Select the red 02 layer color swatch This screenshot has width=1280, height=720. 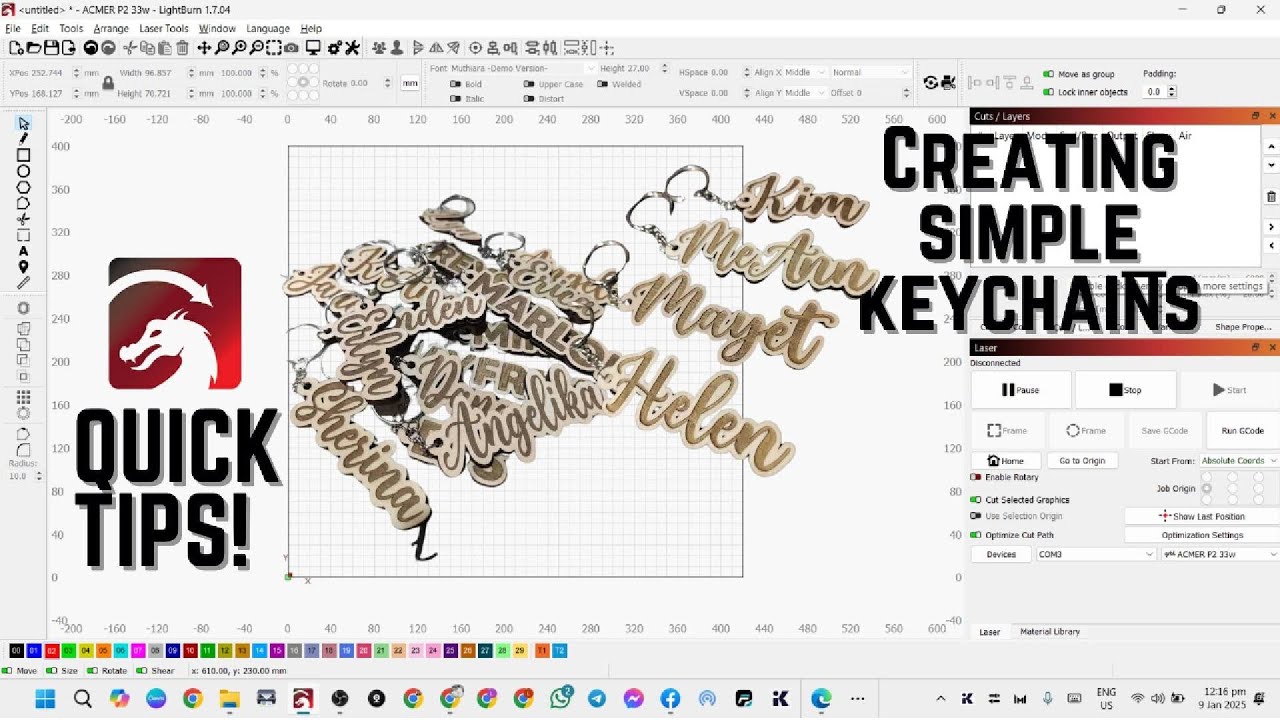tap(52, 651)
